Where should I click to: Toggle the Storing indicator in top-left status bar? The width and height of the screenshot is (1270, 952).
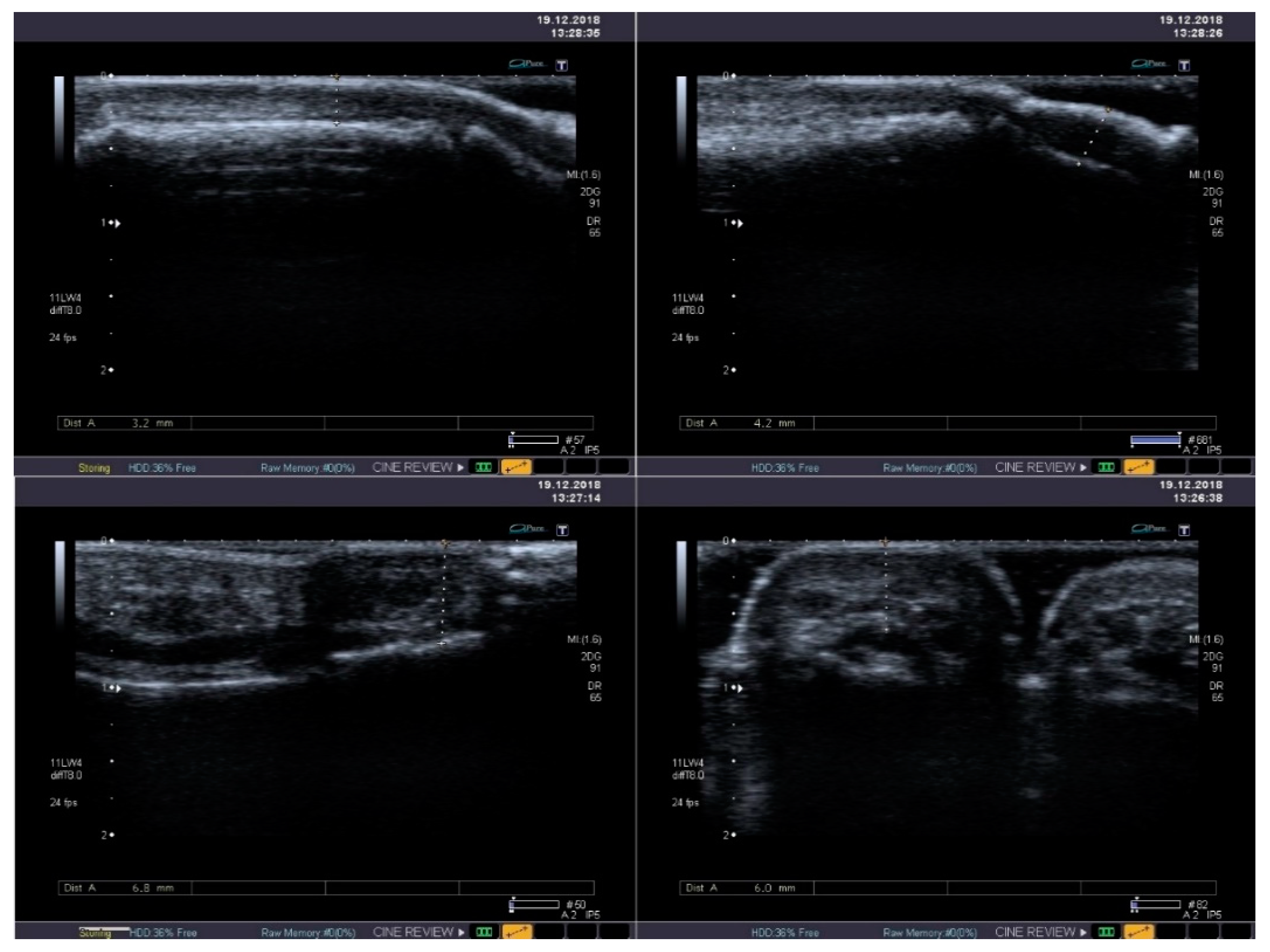click(x=95, y=467)
